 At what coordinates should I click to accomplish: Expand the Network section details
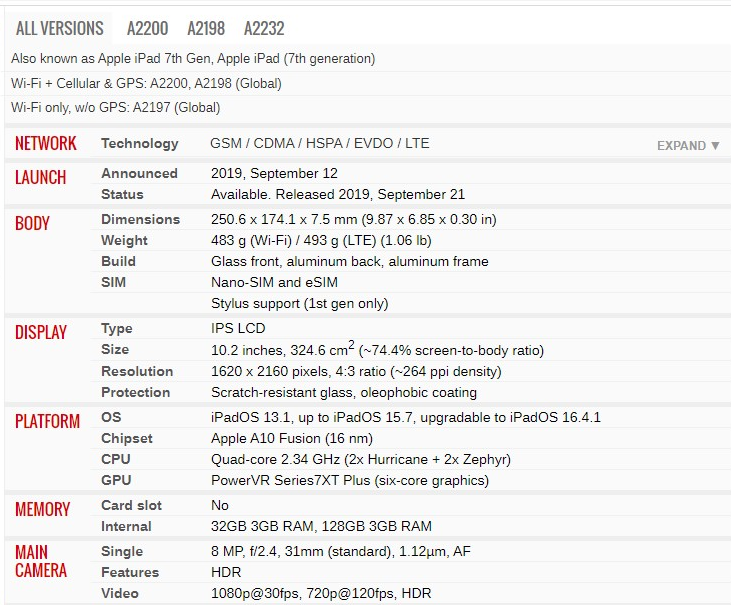pos(688,145)
